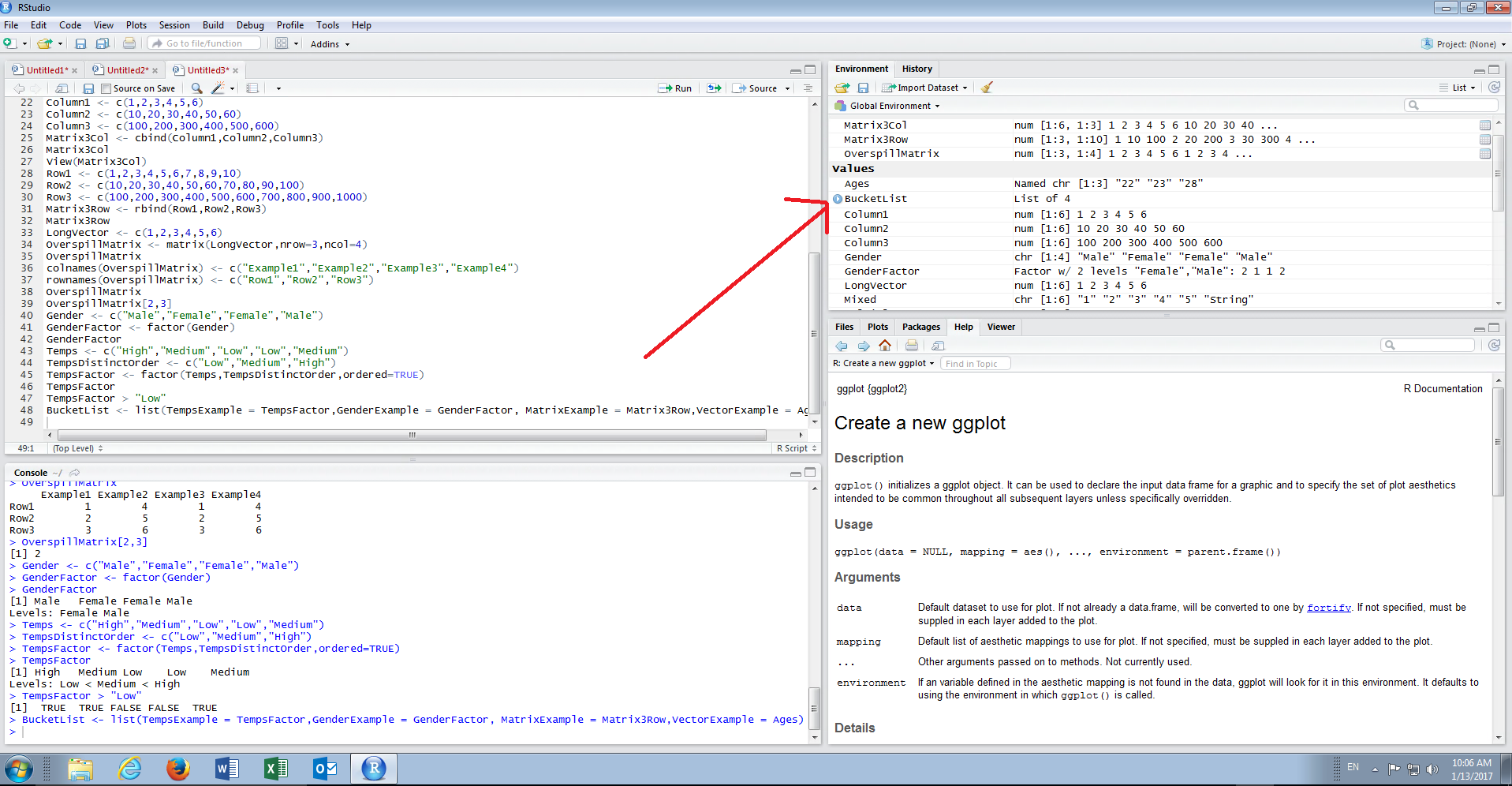1512x786 pixels.
Task: Click the Save workspace icon in Environment pane
Action: coord(863,88)
